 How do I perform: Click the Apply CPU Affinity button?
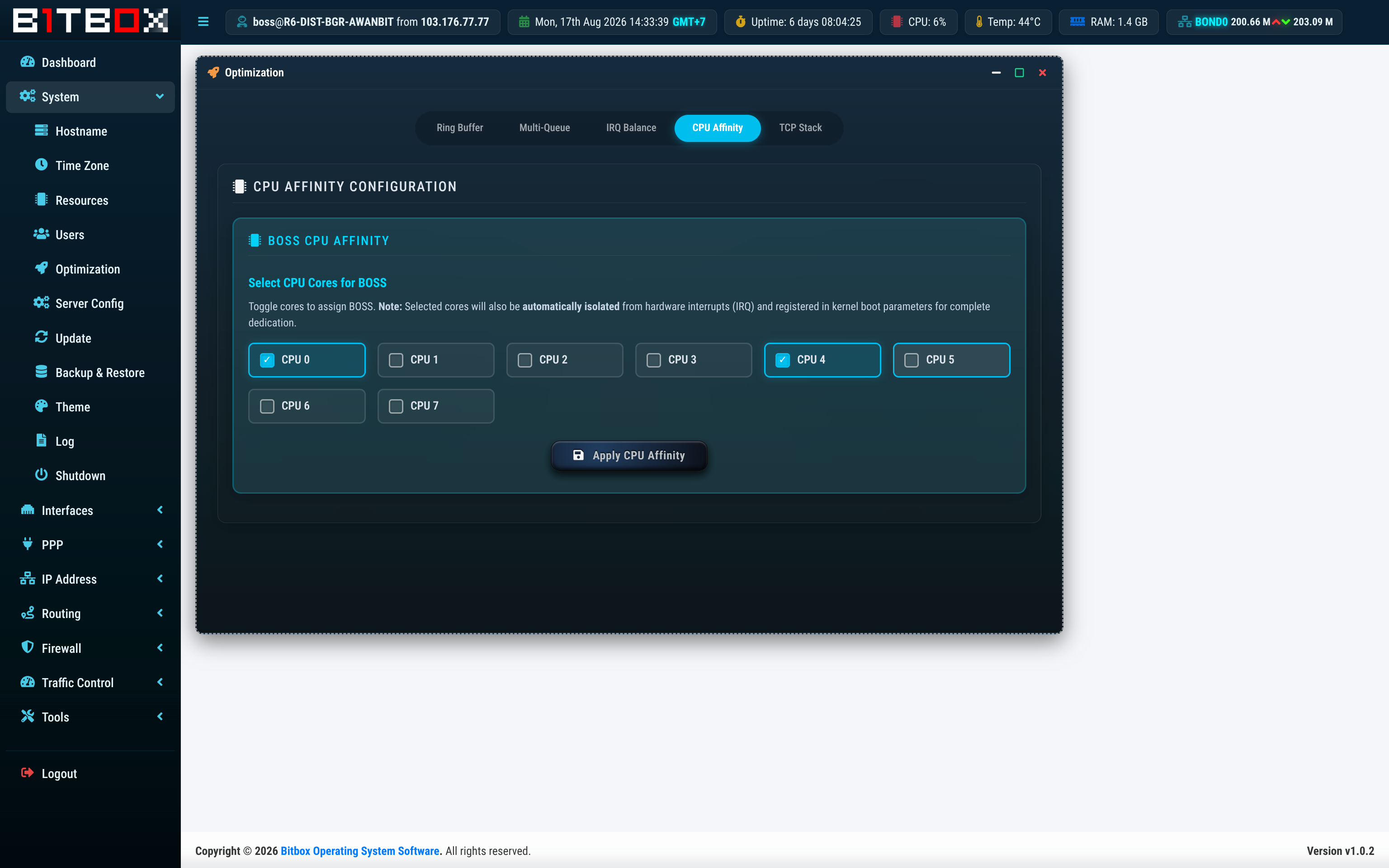[629, 455]
